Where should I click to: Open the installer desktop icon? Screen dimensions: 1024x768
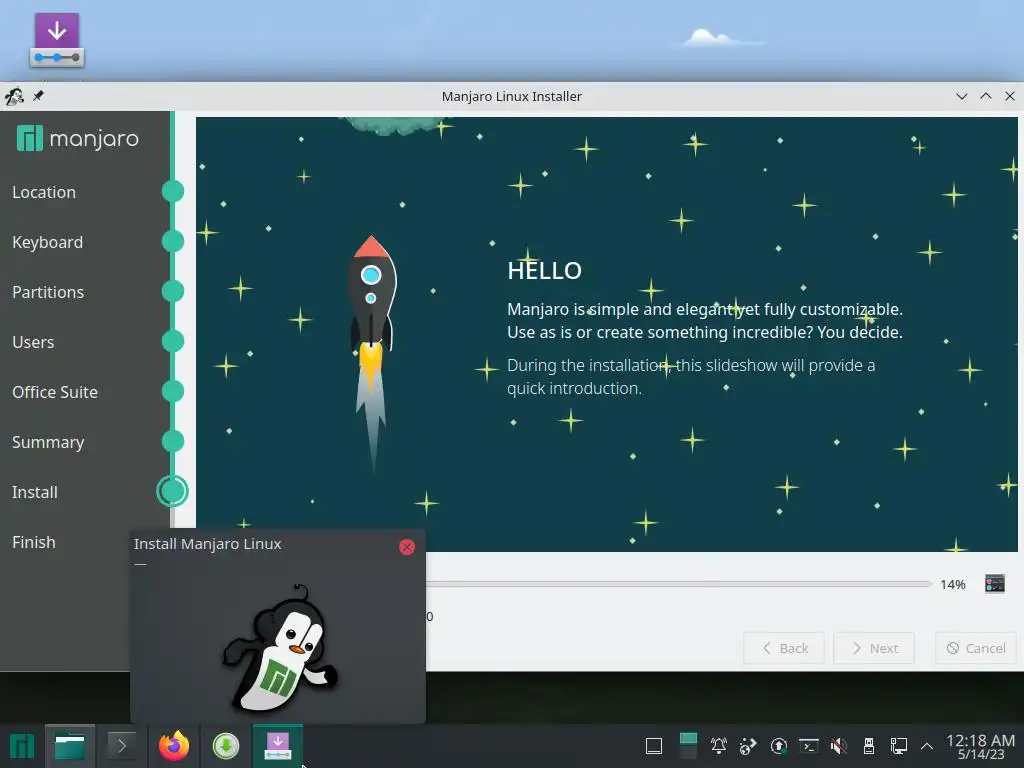pos(57,40)
